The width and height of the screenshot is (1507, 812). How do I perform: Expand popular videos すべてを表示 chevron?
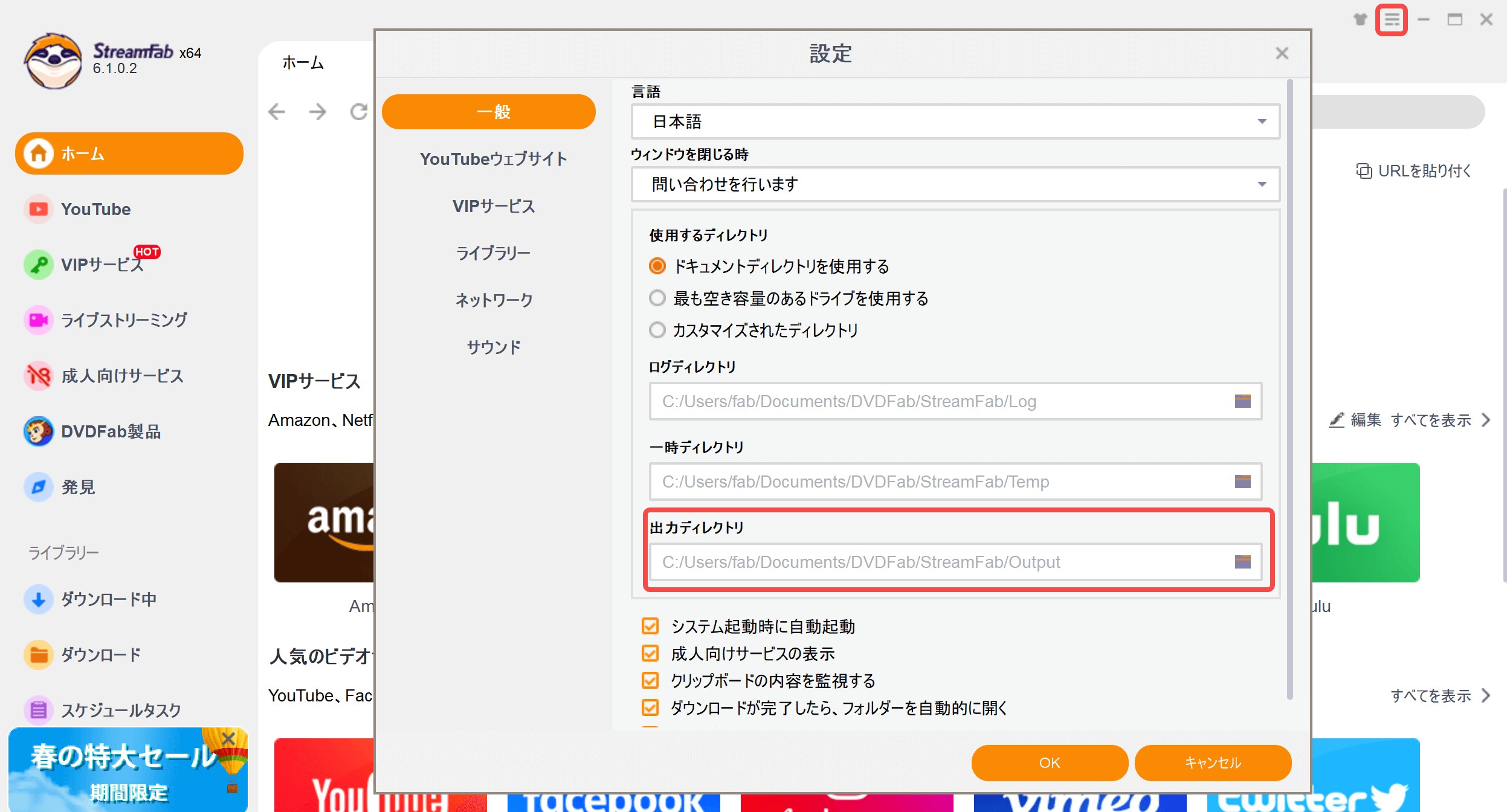1486,695
